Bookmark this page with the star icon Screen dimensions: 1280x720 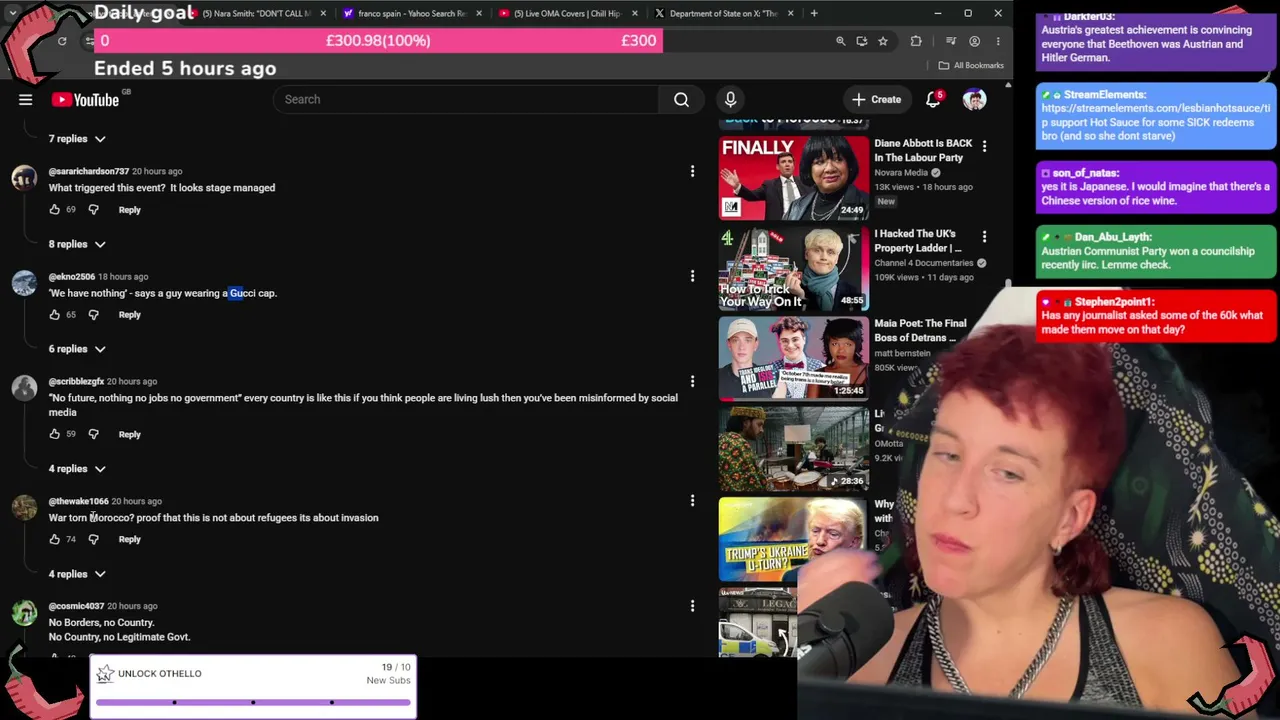[x=882, y=41]
